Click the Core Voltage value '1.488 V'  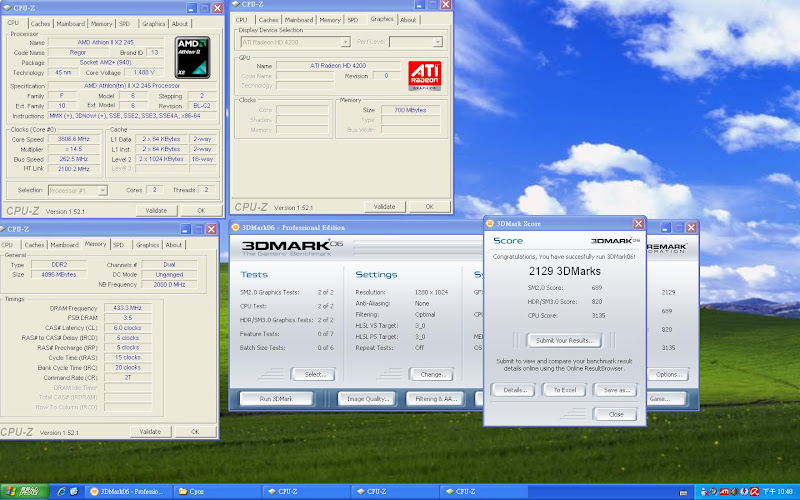[x=143, y=72]
